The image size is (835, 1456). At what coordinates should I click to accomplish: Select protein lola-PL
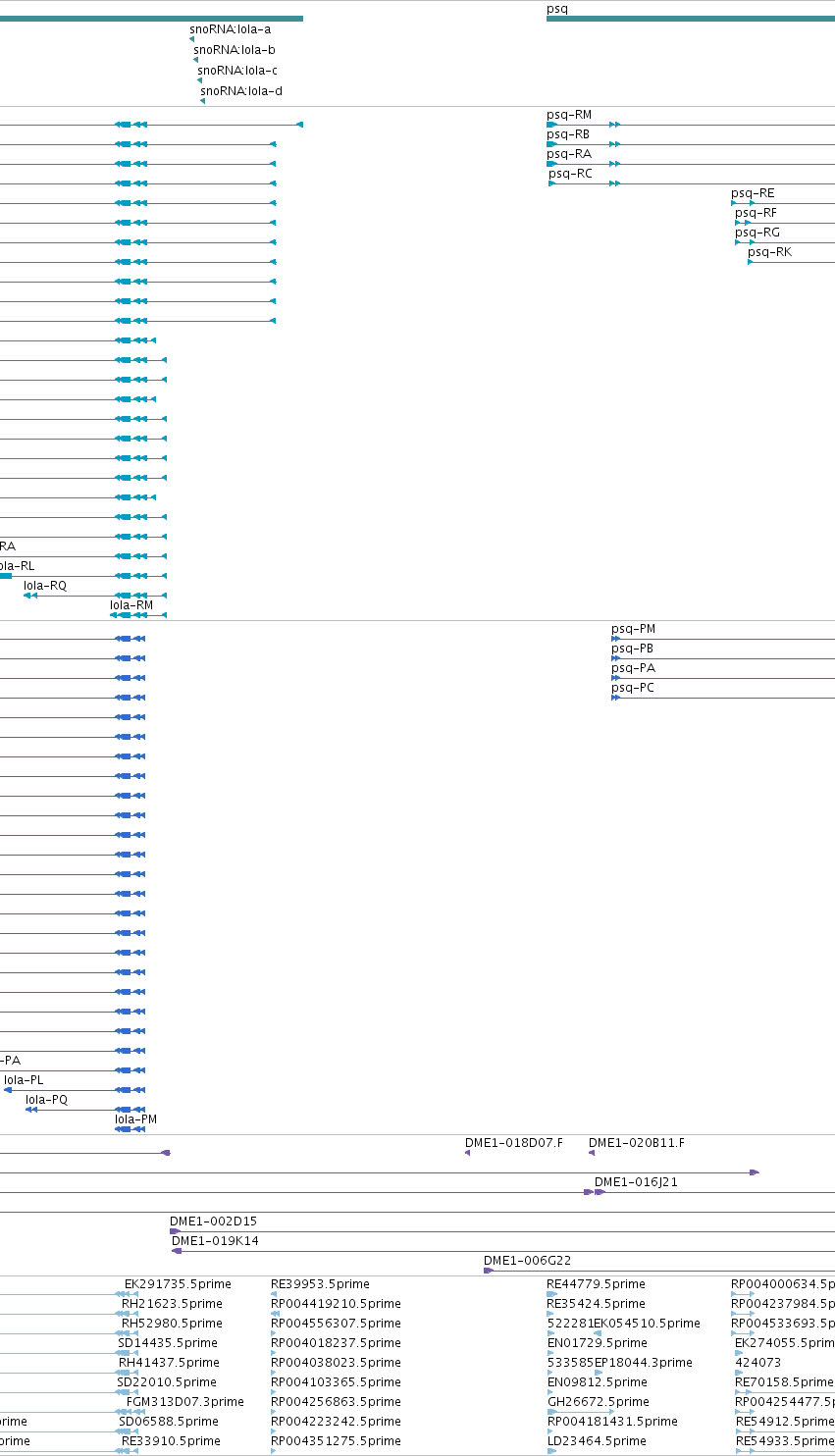click(x=24, y=1080)
